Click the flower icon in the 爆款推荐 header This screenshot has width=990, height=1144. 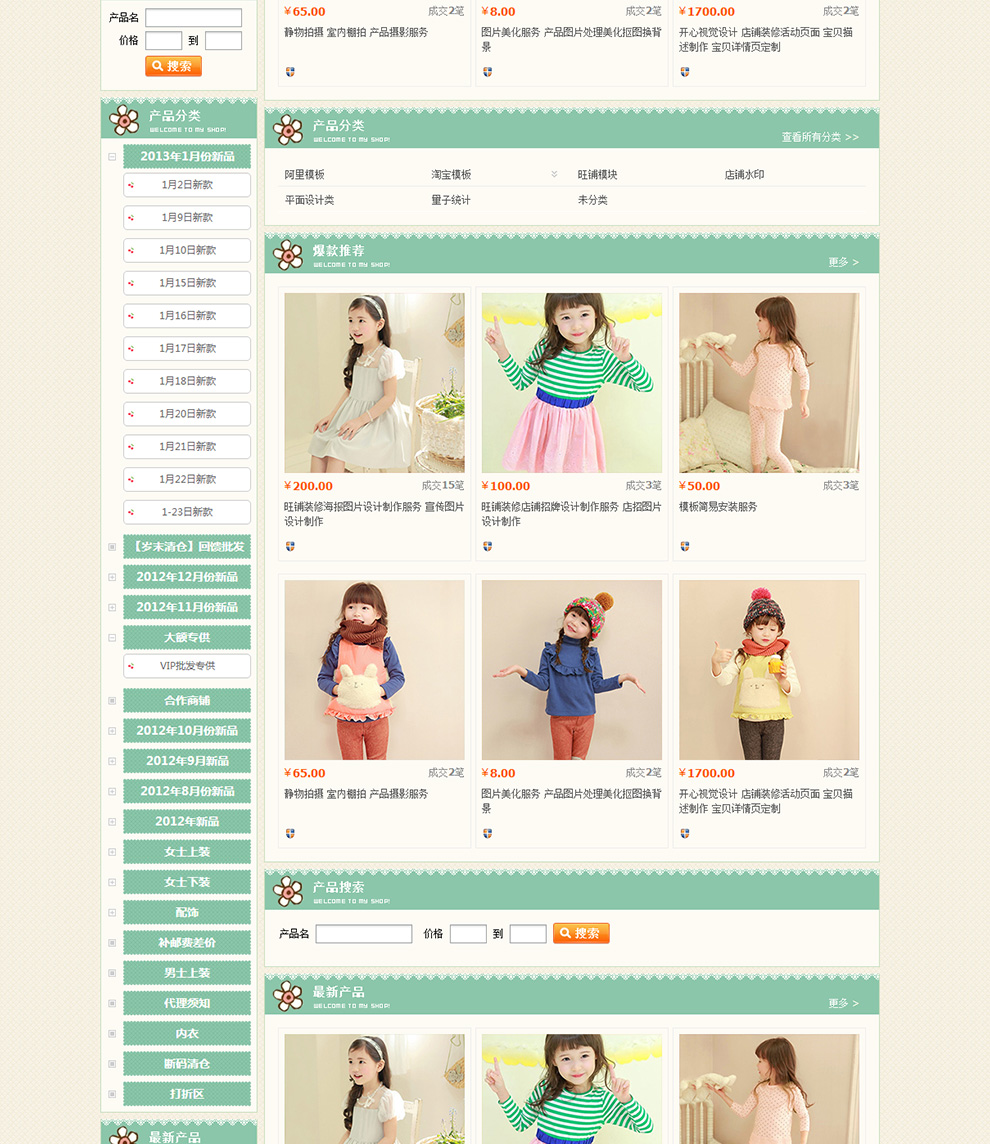tap(288, 255)
